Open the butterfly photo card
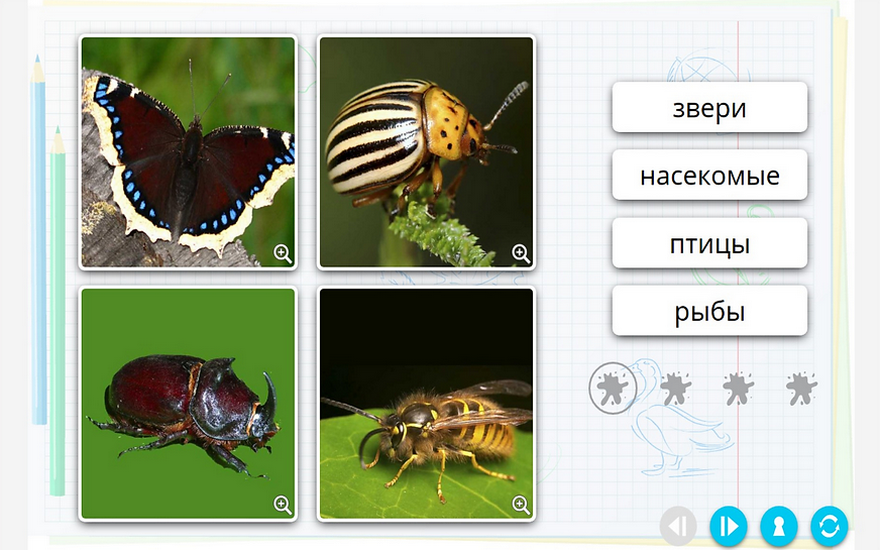The image size is (880, 550). point(188,152)
